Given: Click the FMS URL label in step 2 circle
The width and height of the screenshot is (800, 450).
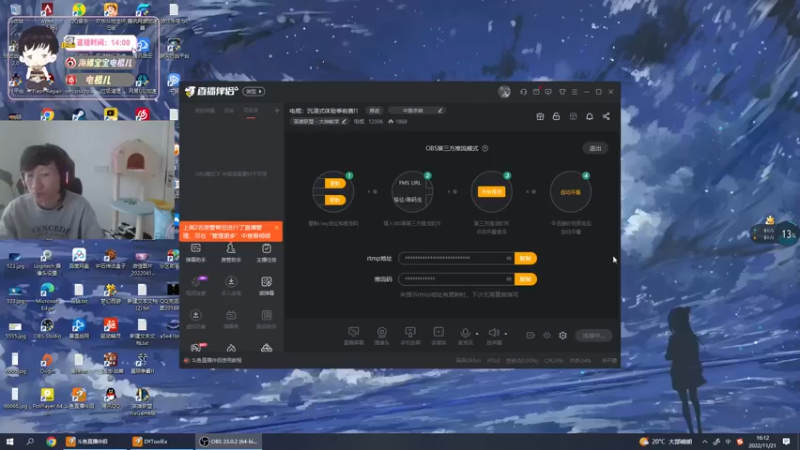Looking at the screenshot, I should click(x=410, y=183).
